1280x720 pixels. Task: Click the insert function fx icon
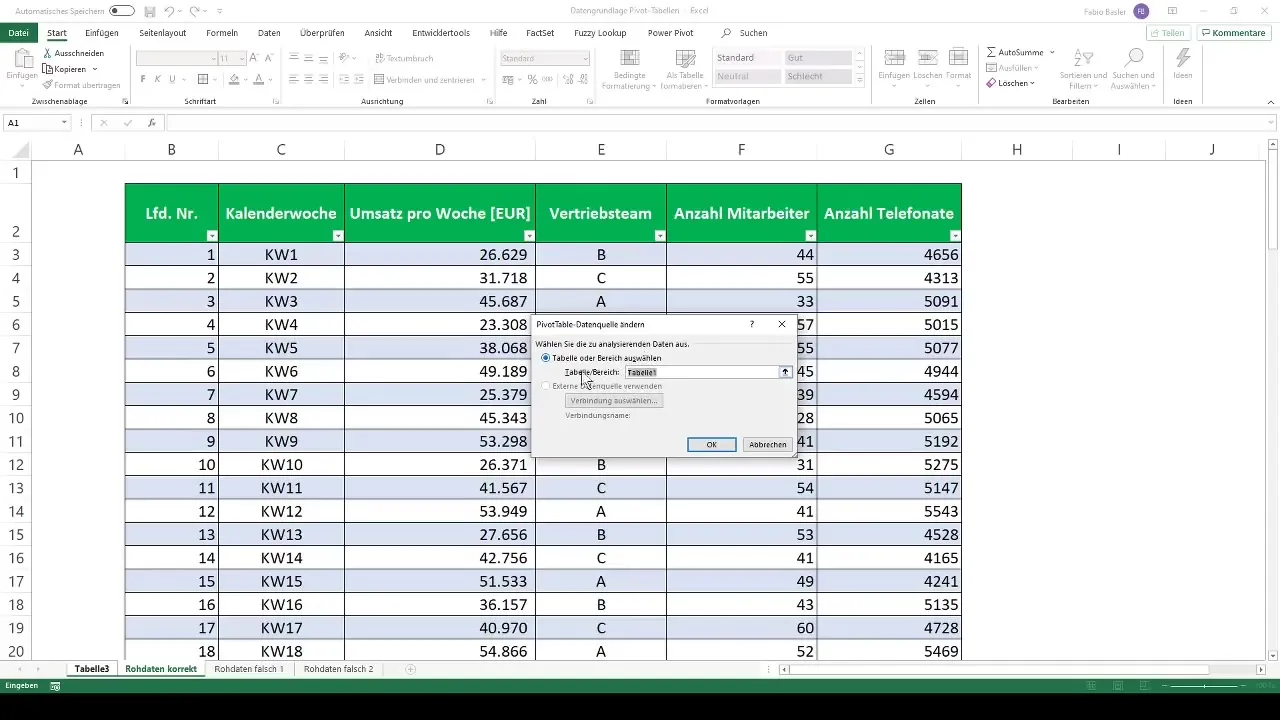pyautogui.click(x=152, y=123)
